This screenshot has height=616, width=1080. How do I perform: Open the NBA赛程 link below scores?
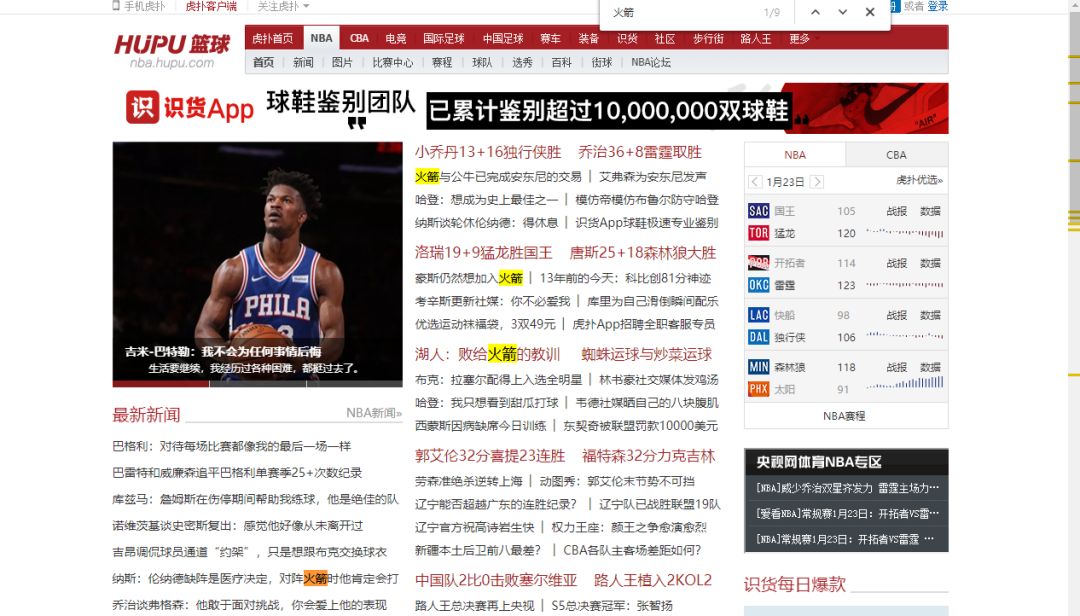click(x=844, y=415)
